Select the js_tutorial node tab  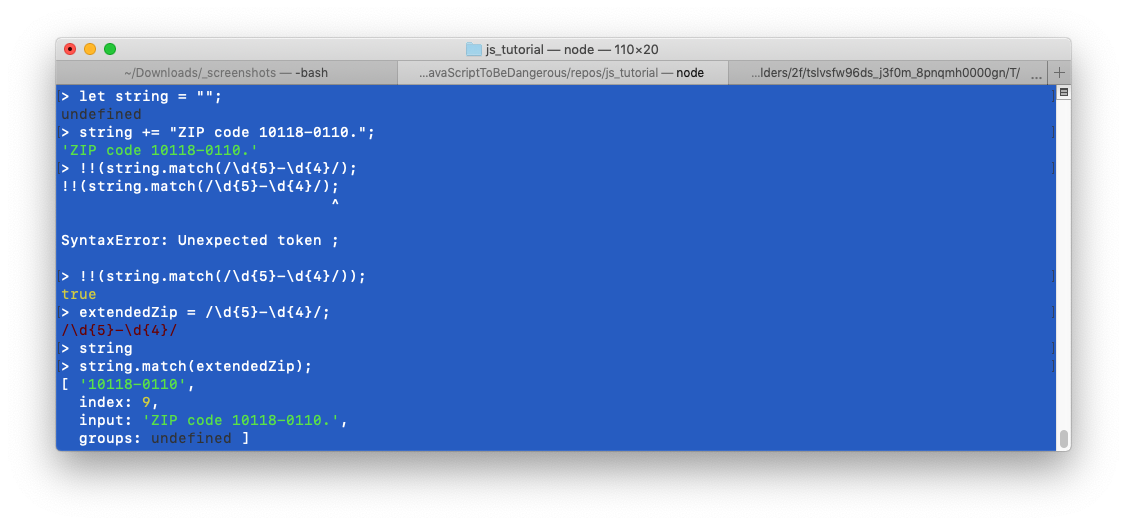[562, 73]
